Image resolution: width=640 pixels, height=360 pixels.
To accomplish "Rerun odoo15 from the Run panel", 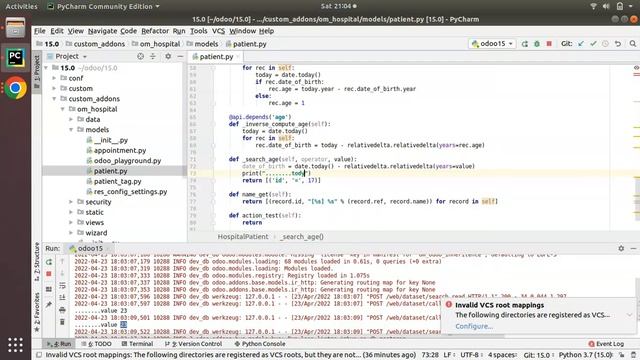I will pos(49,262).
